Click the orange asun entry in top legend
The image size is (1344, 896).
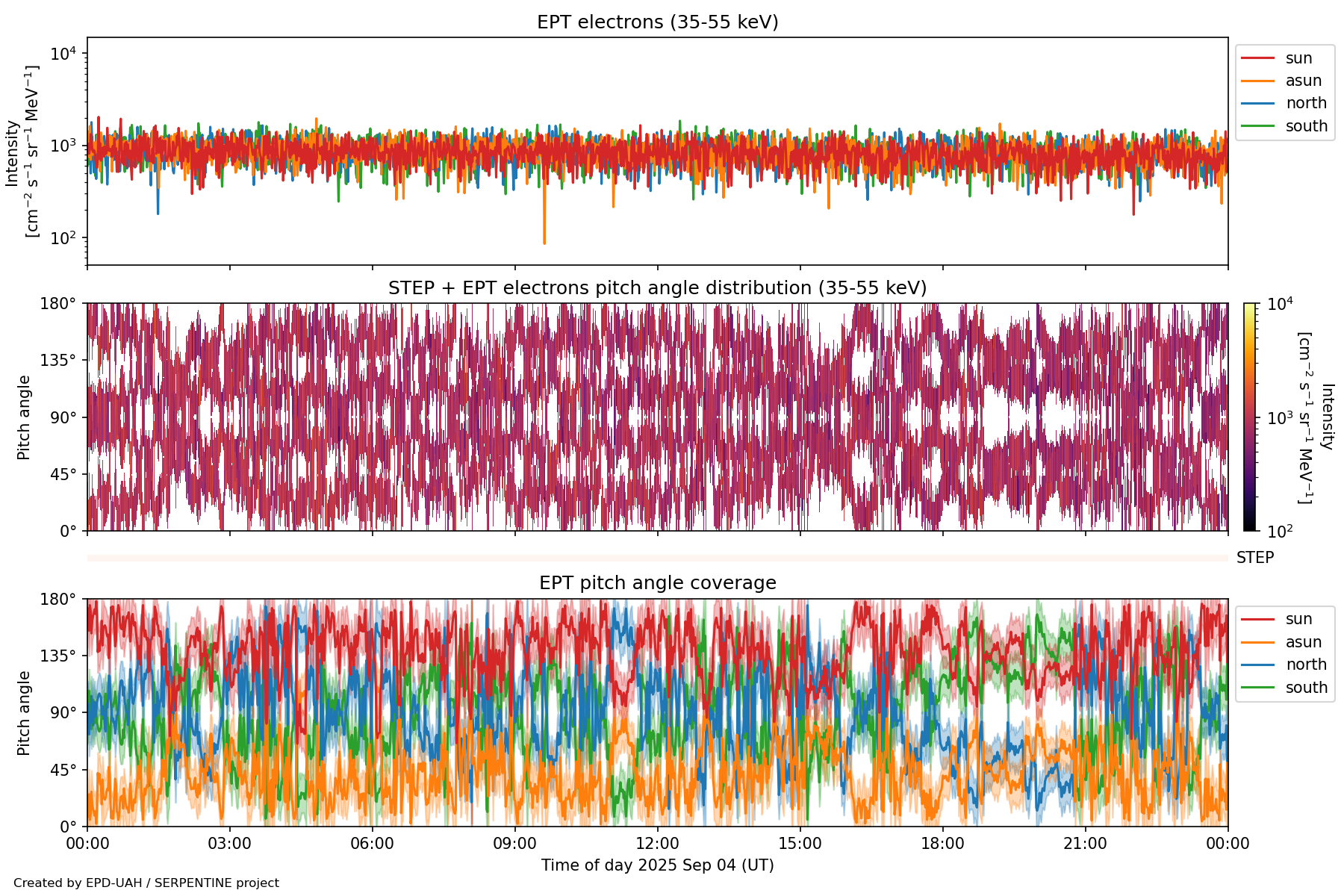pyautogui.click(x=1303, y=81)
